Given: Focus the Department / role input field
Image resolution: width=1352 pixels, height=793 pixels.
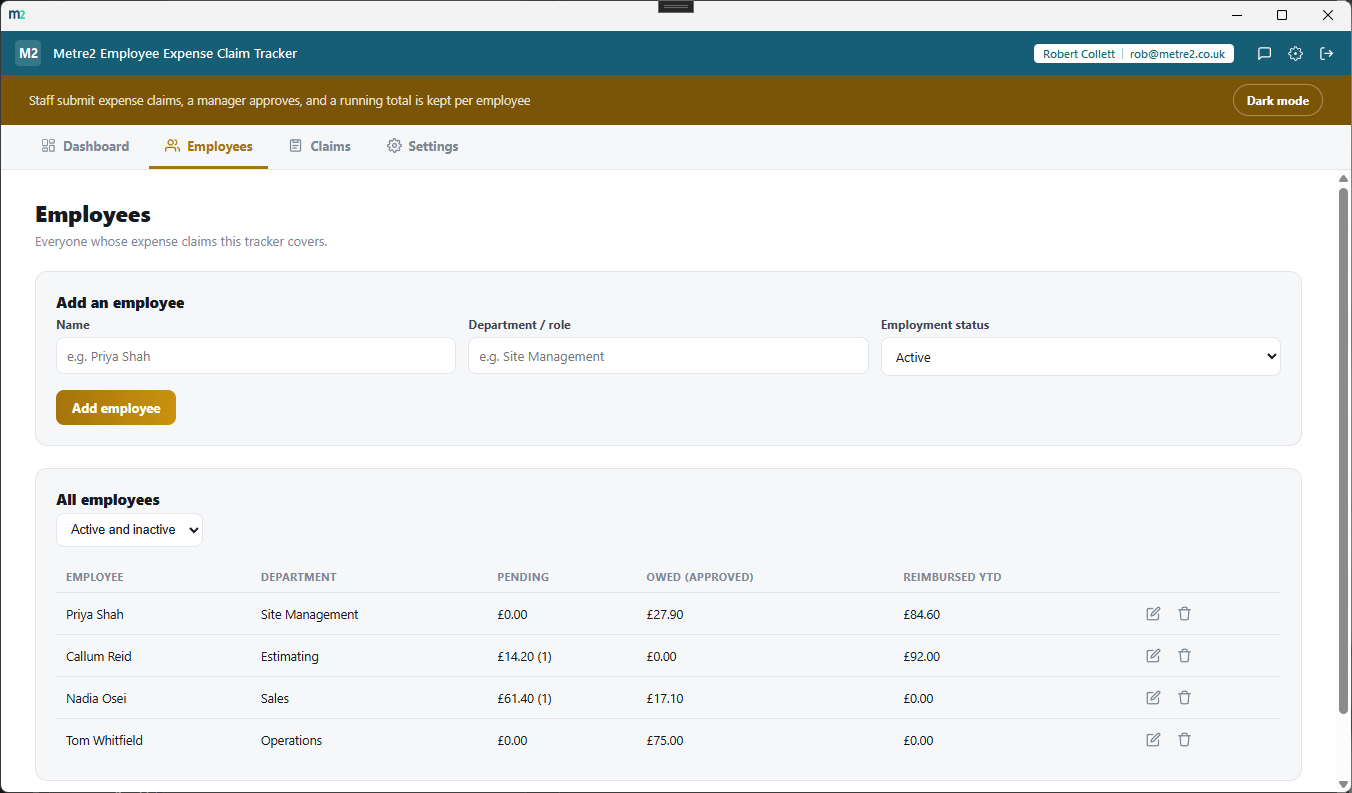Looking at the screenshot, I should (x=668, y=356).
